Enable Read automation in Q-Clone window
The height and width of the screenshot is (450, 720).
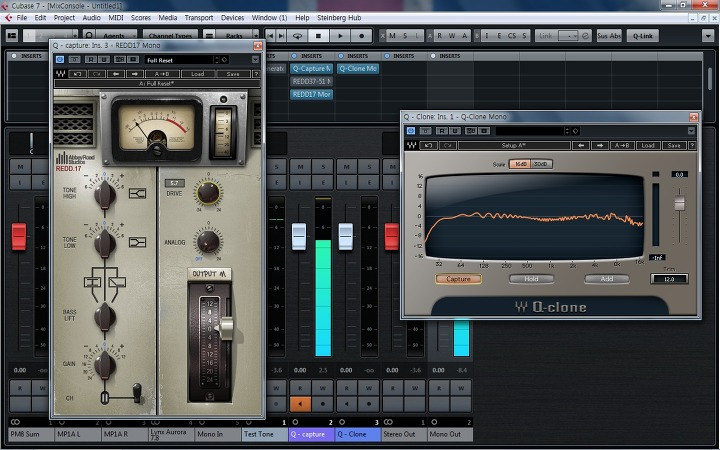pyautogui.click(x=442, y=131)
